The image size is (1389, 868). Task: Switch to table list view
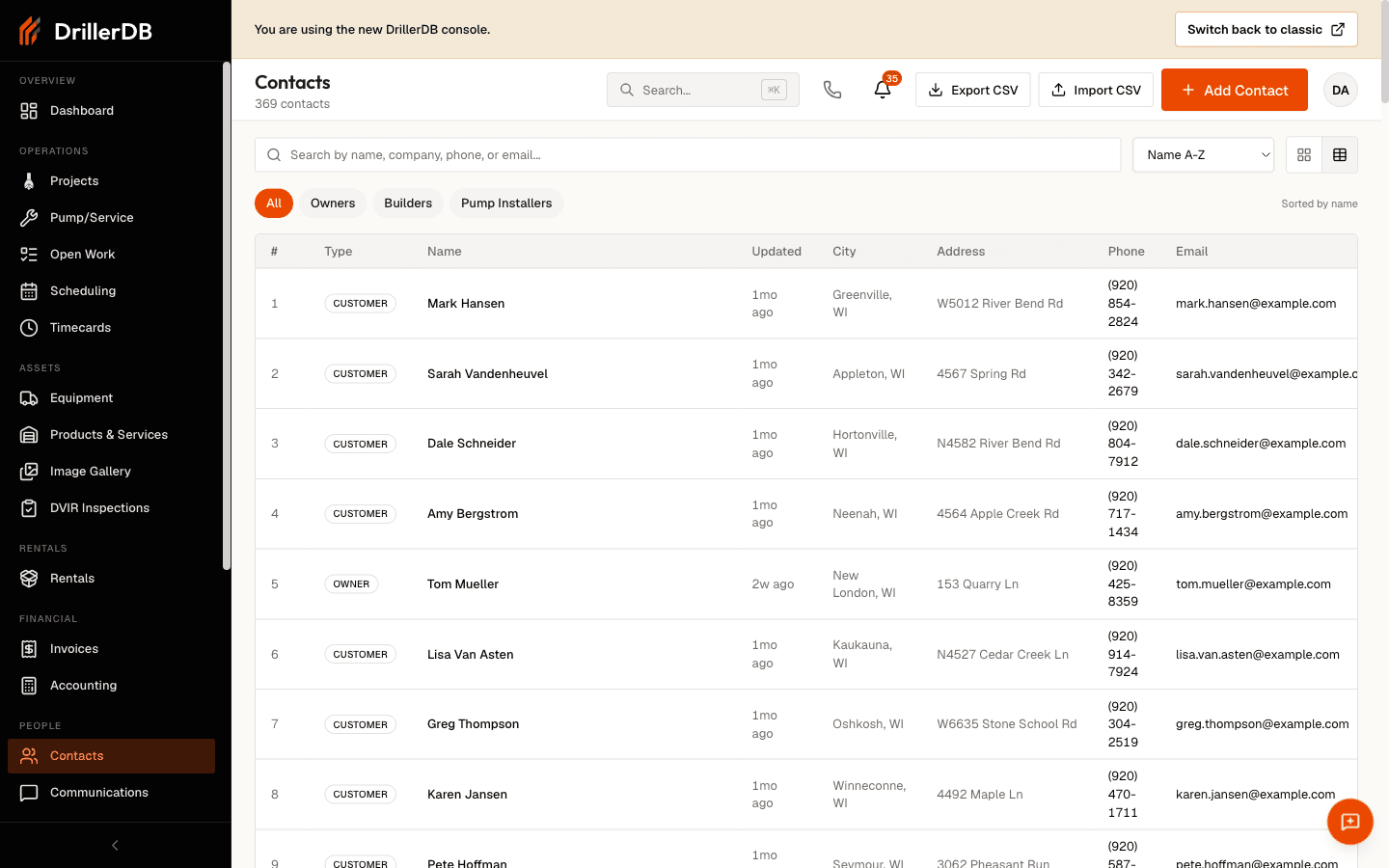point(1340,154)
